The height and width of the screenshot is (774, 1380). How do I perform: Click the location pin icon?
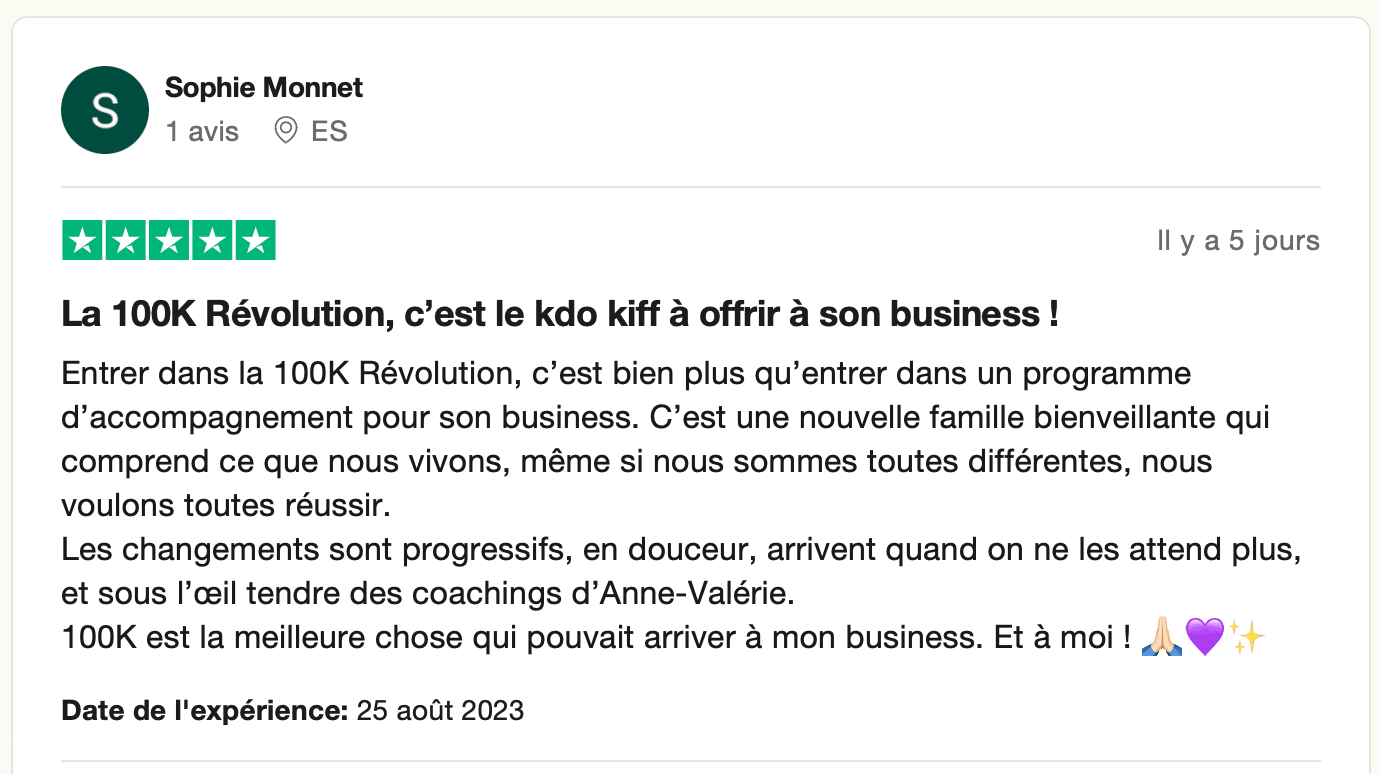[x=286, y=131]
